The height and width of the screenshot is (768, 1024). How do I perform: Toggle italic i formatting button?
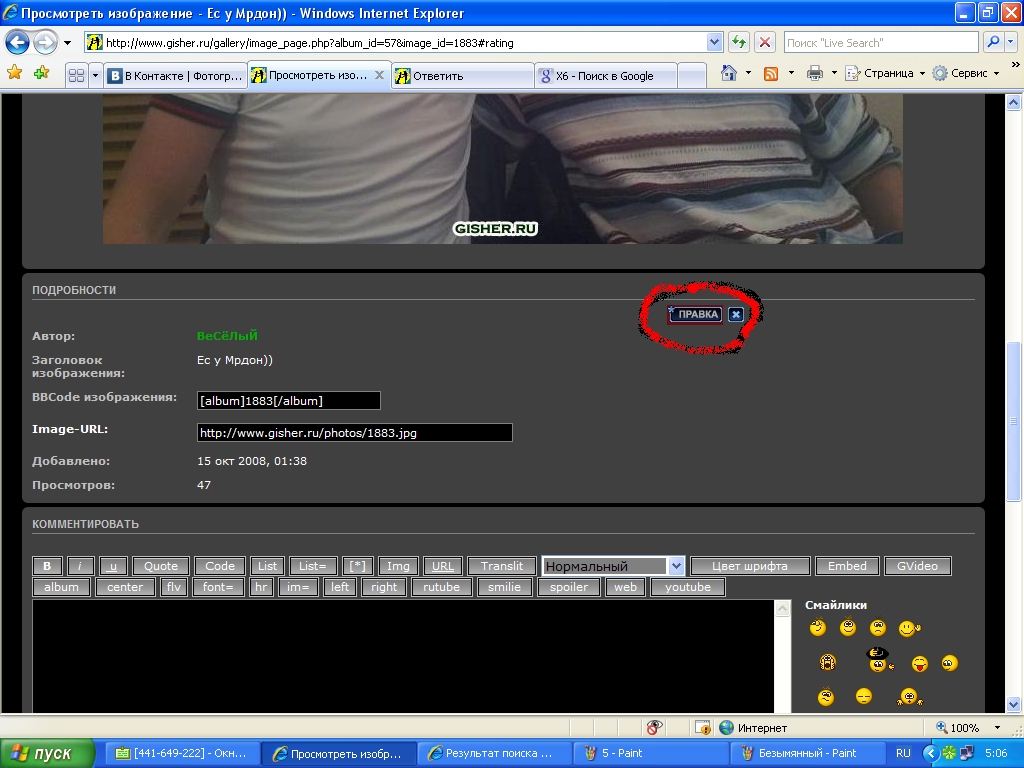click(x=80, y=566)
